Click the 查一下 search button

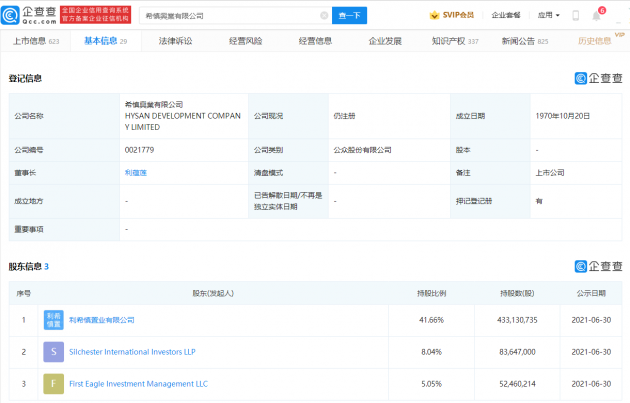(x=349, y=16)
